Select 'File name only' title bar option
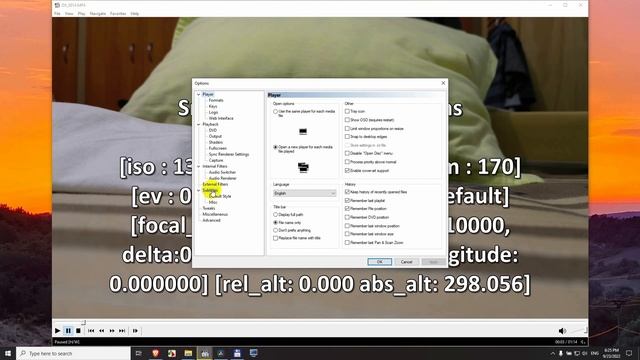Screen dimensions: 640x360 pyautogui.click(x=276, y=222)
